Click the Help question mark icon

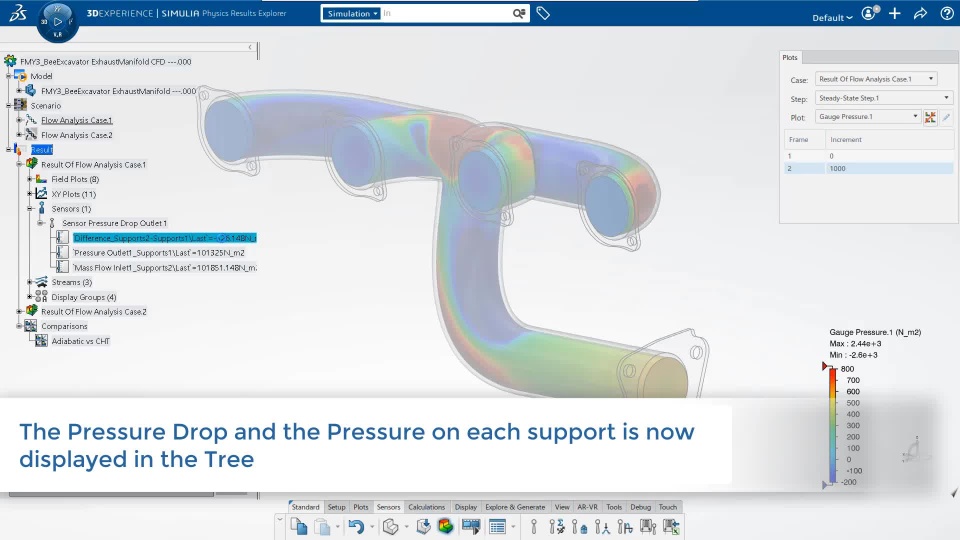(x=947, y=13)
